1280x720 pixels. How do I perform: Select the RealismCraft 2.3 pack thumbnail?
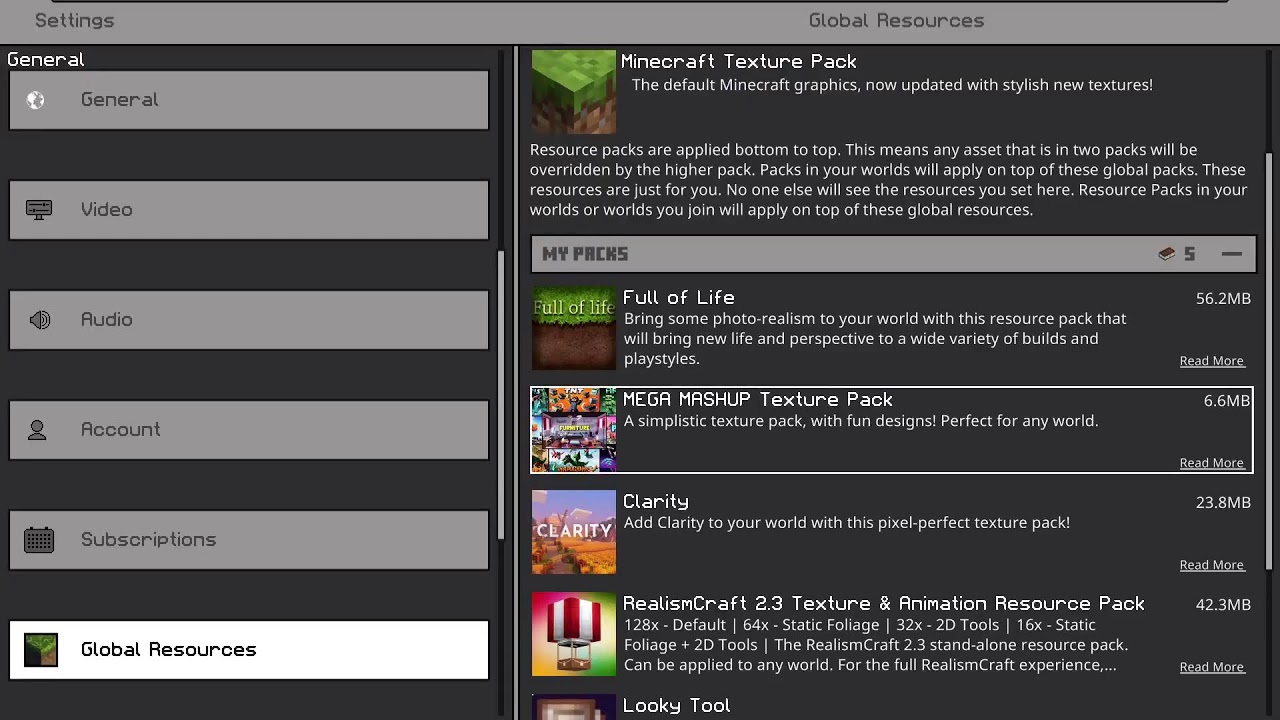(x=573, y=634)
